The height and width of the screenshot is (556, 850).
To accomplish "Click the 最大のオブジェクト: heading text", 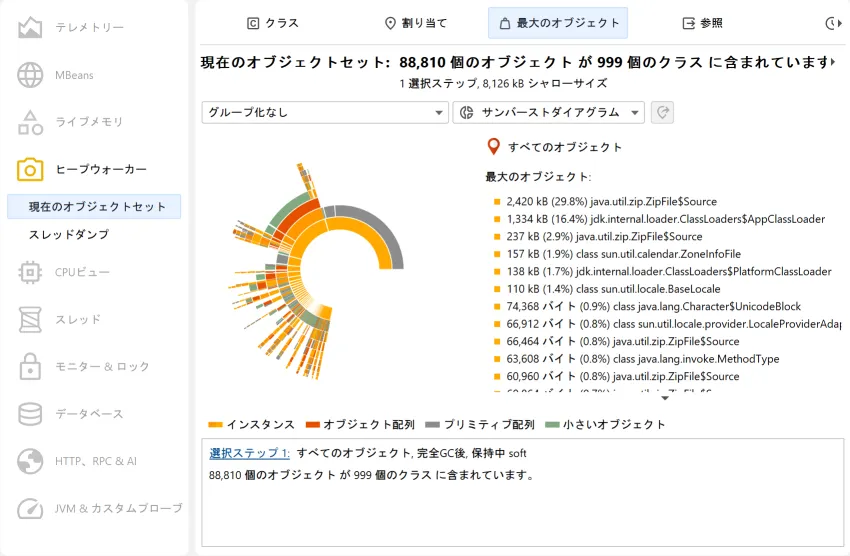I will tap(538, 177).
